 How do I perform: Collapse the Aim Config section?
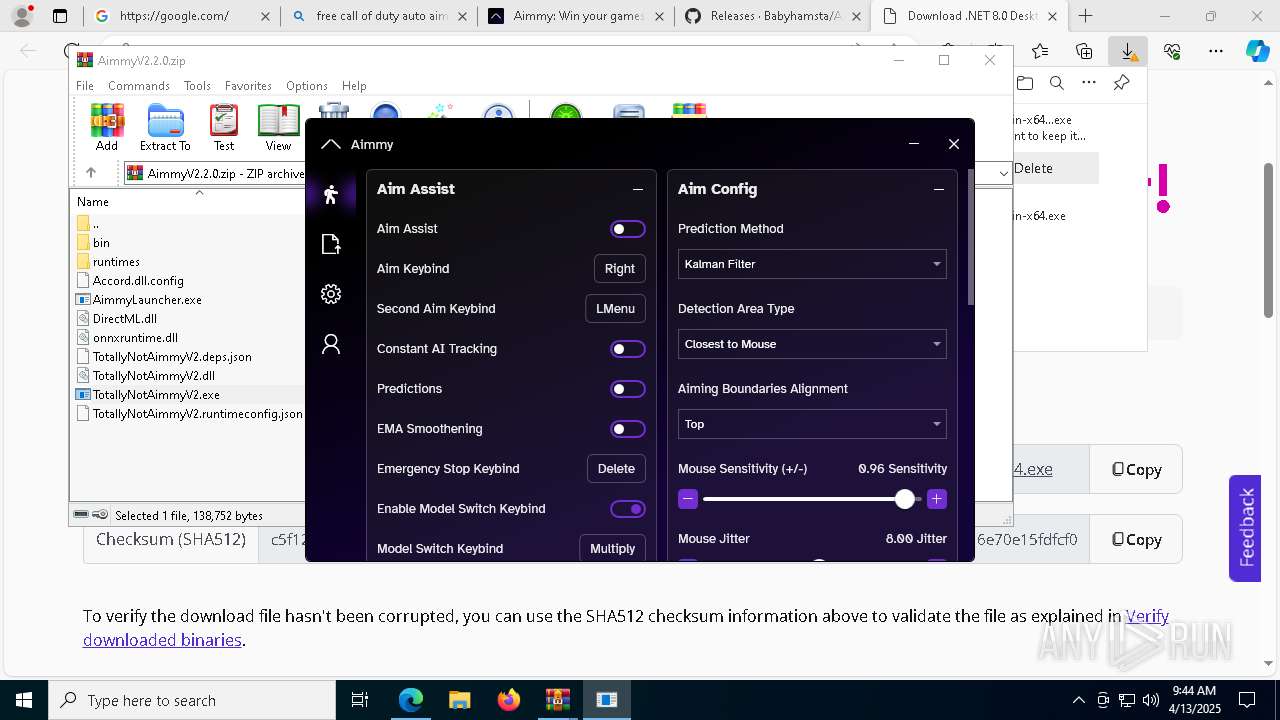(x=938, y=189)
